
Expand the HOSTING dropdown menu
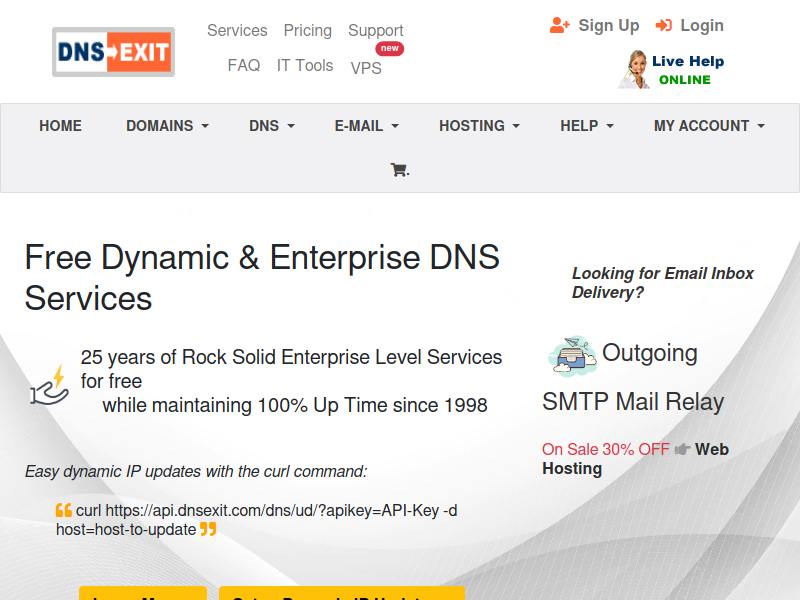tap(479, 126)
